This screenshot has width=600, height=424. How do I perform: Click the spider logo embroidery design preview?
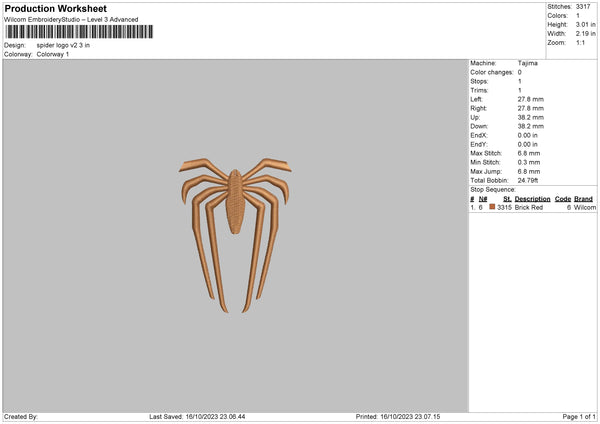(x=235, y=235)
